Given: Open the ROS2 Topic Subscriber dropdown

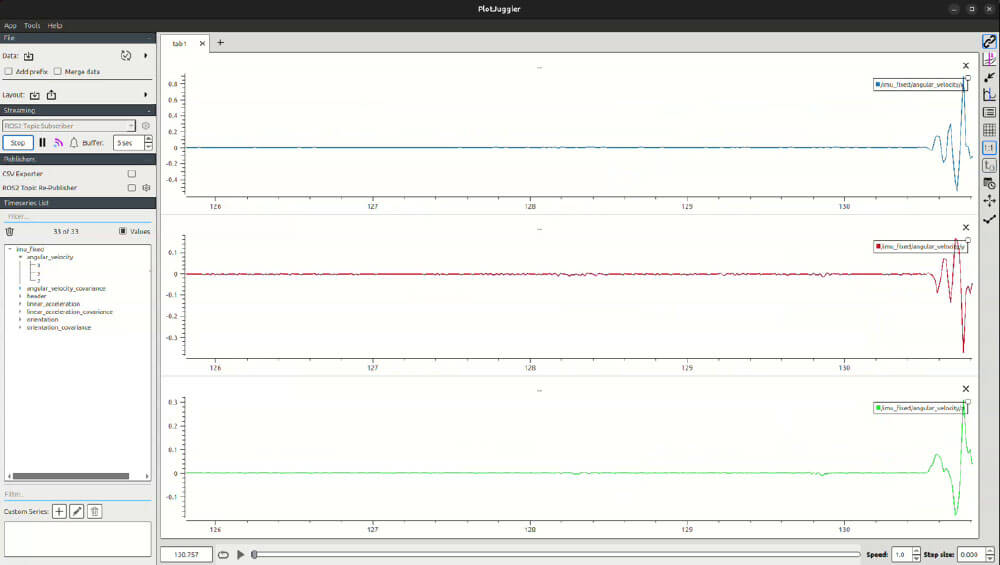Looking at the screenshot, I should click(69, 126).
